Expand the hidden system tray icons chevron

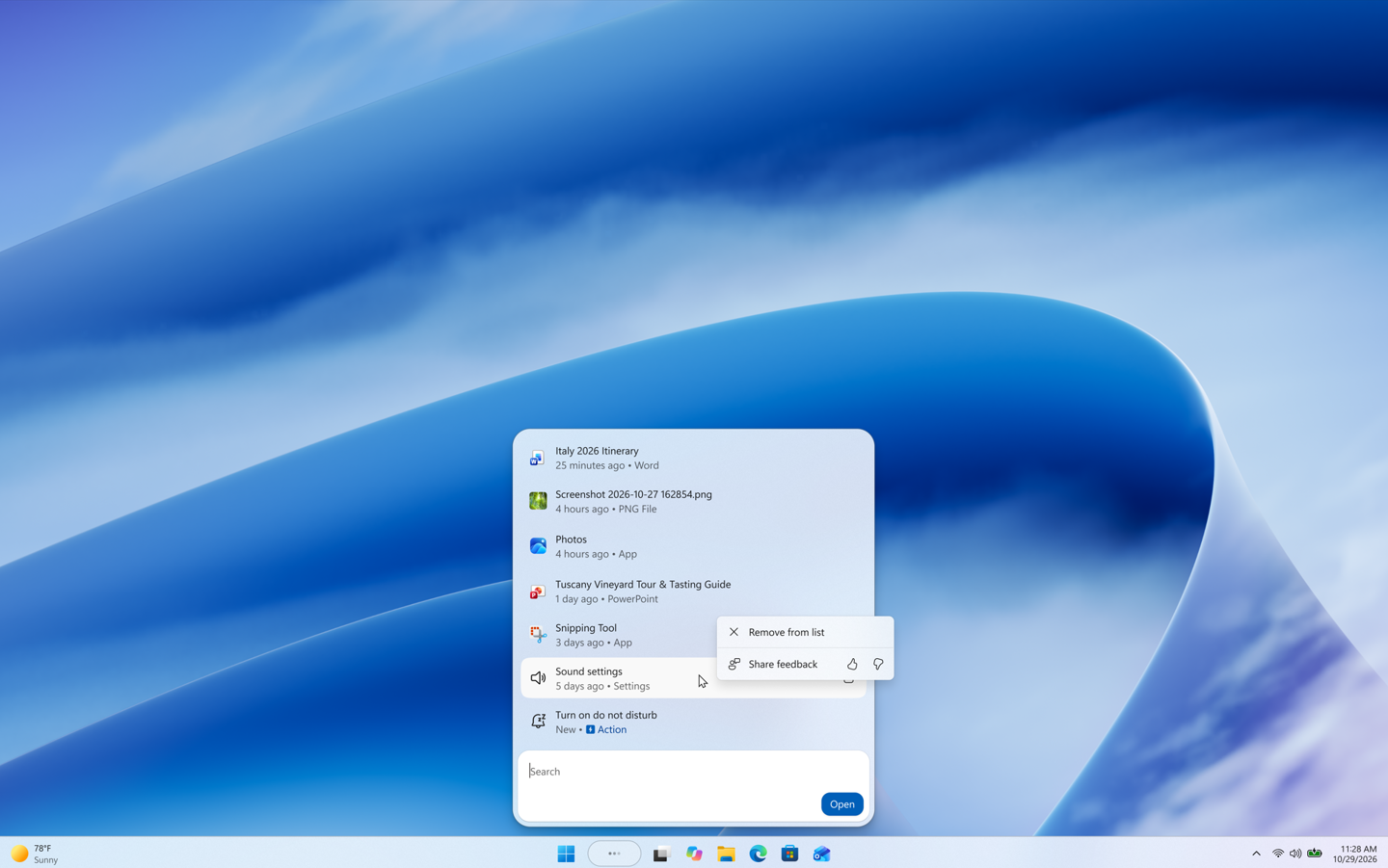point(1256,854)
